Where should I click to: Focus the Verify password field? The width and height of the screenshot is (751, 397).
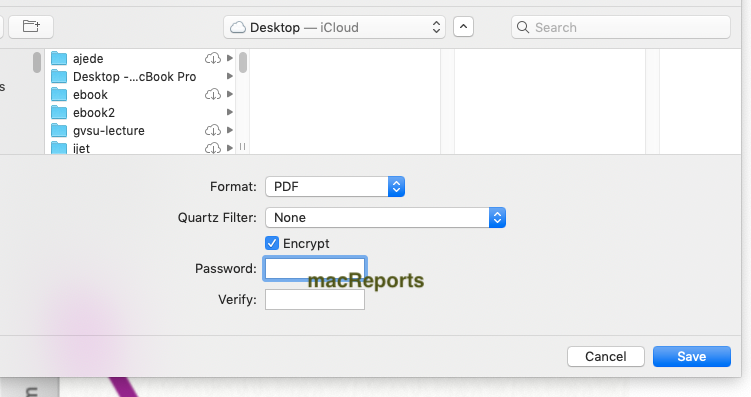(x=315, y=299)
